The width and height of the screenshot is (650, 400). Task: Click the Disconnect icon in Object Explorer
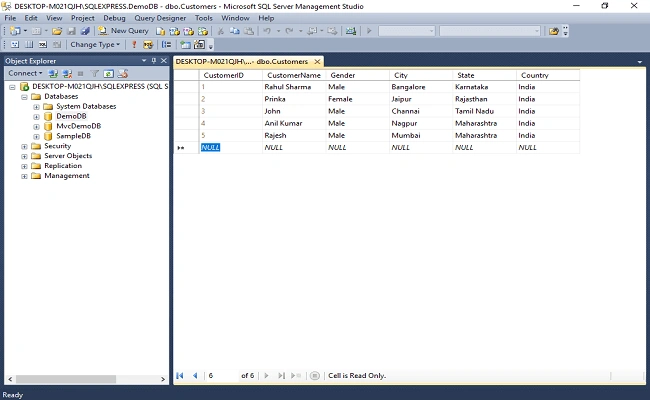(x=67, y=74)
